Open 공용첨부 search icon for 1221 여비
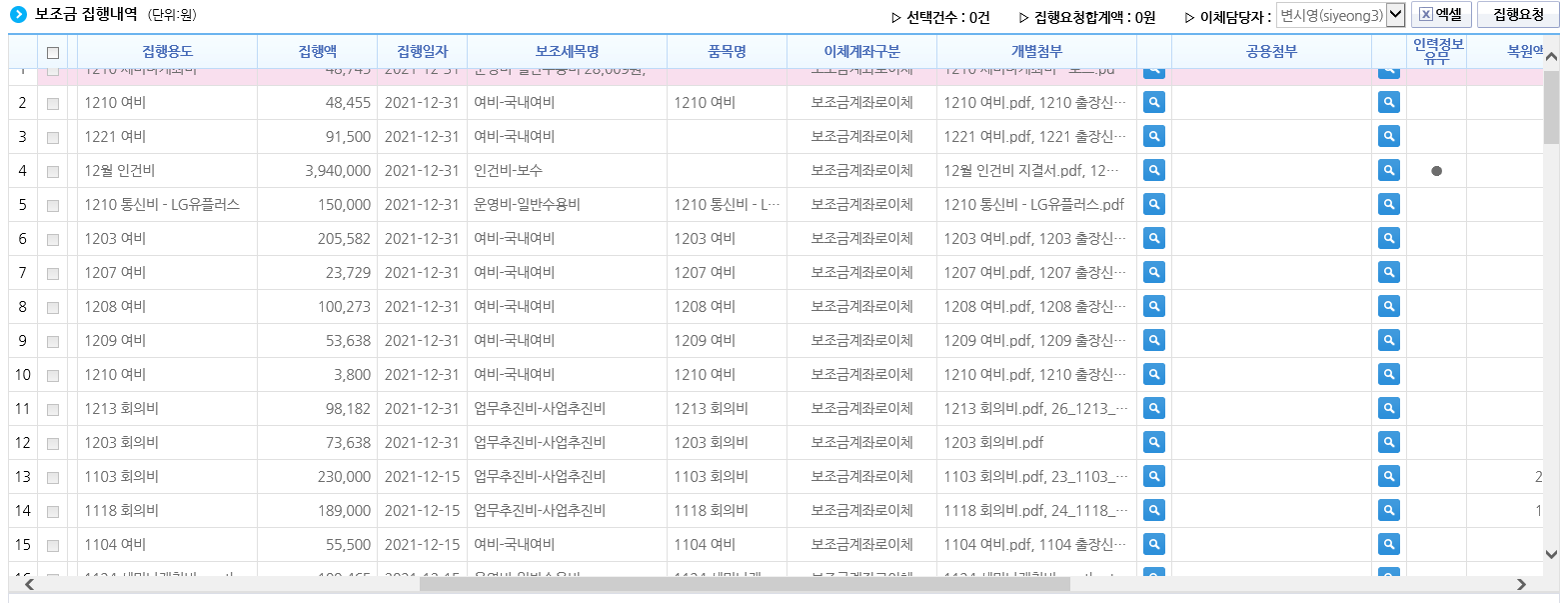 [x=1389, y=136]
